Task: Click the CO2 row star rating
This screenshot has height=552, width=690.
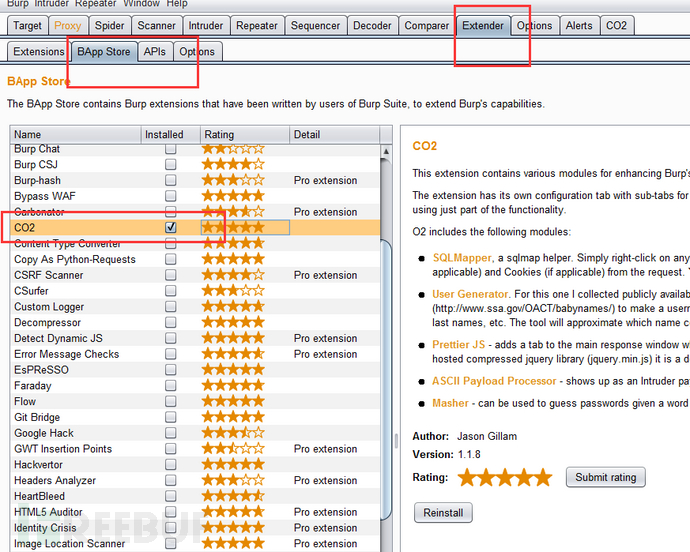Action: [233, 227]
